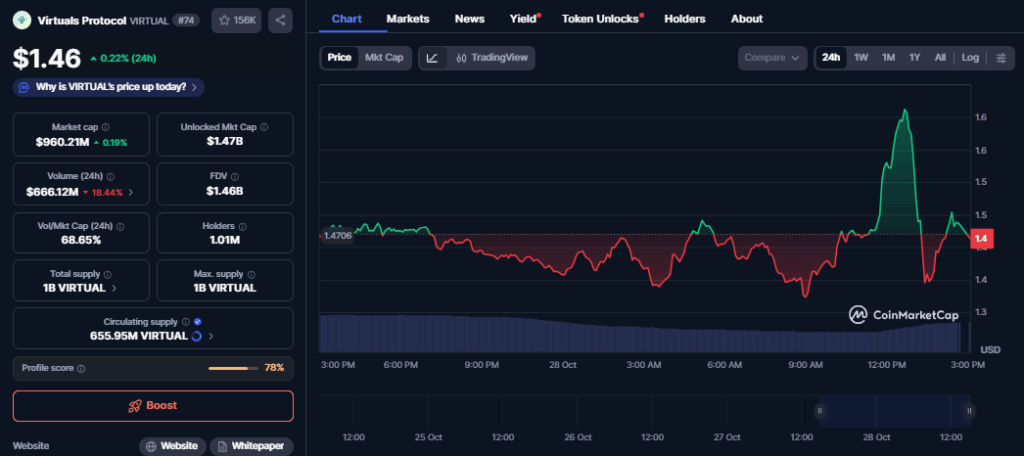Click the $666.12M volume value

click(x=52, y=193)
